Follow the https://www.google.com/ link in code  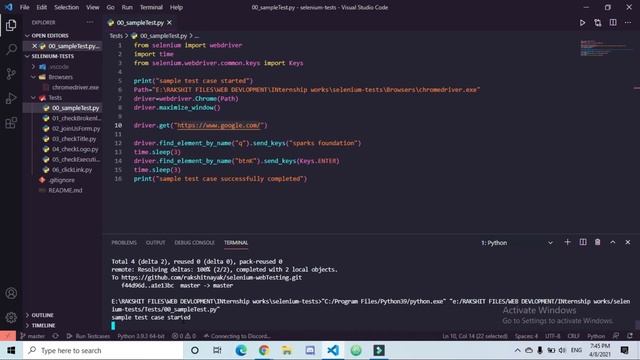pyautogui.click(x=220, y=125)
